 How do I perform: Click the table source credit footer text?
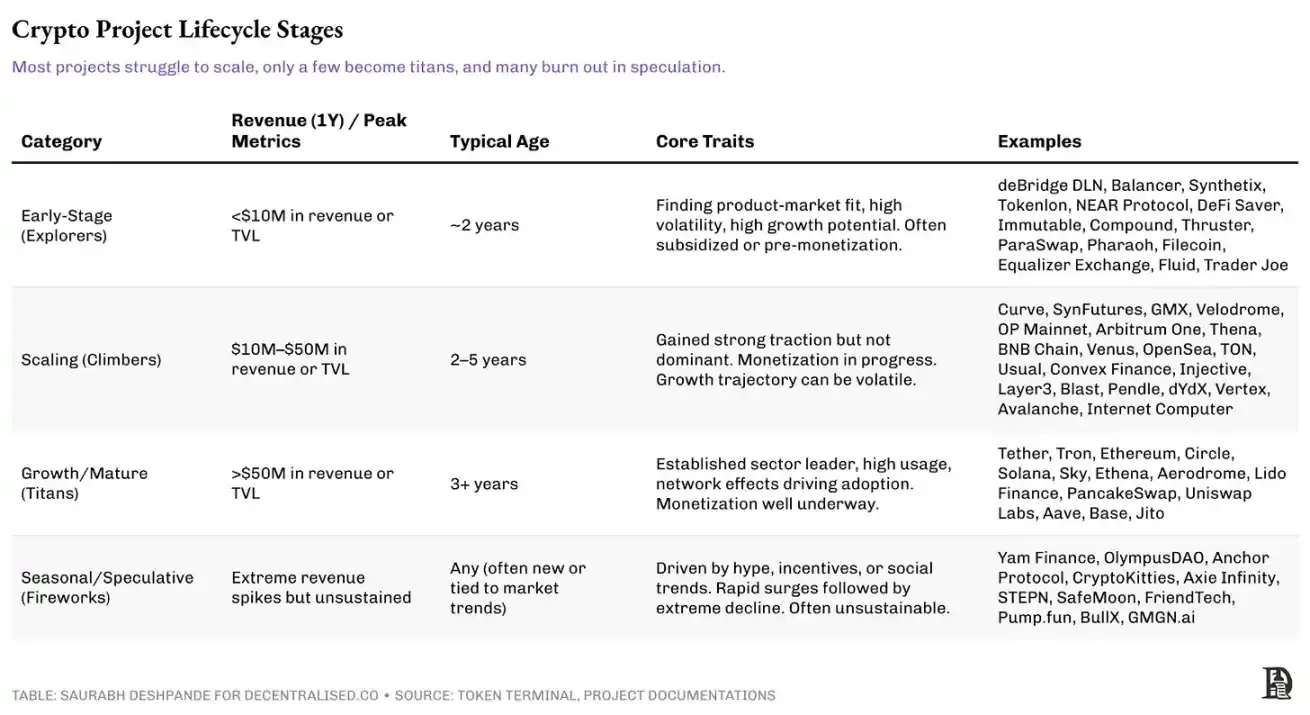393,695
